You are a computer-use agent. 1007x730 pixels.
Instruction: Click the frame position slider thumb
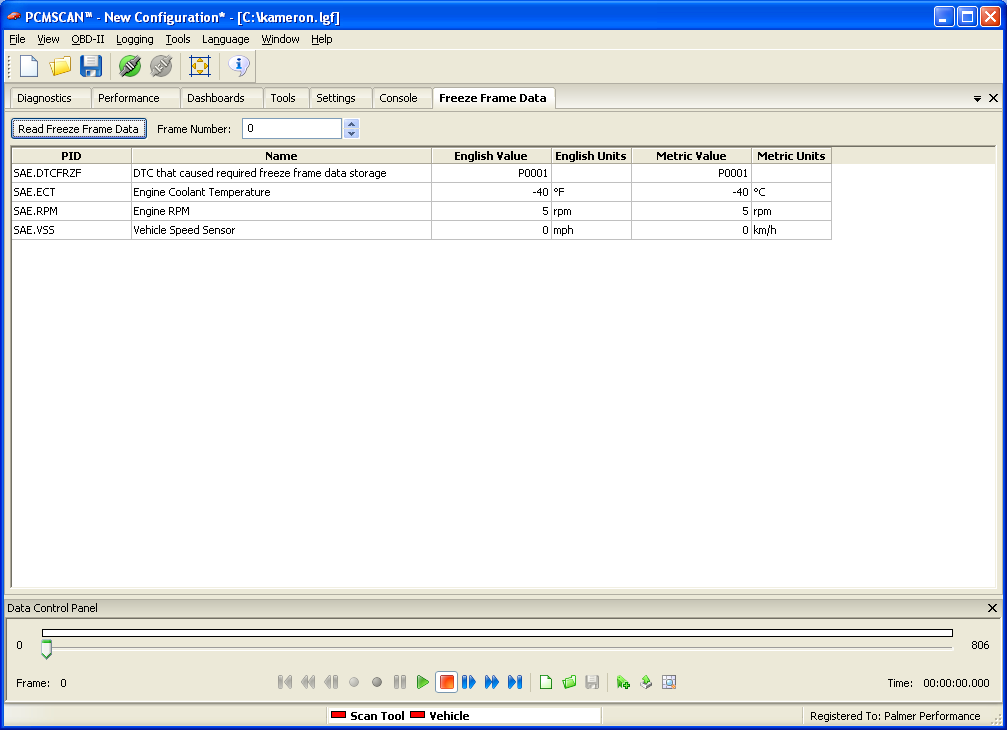pos(46,650)
